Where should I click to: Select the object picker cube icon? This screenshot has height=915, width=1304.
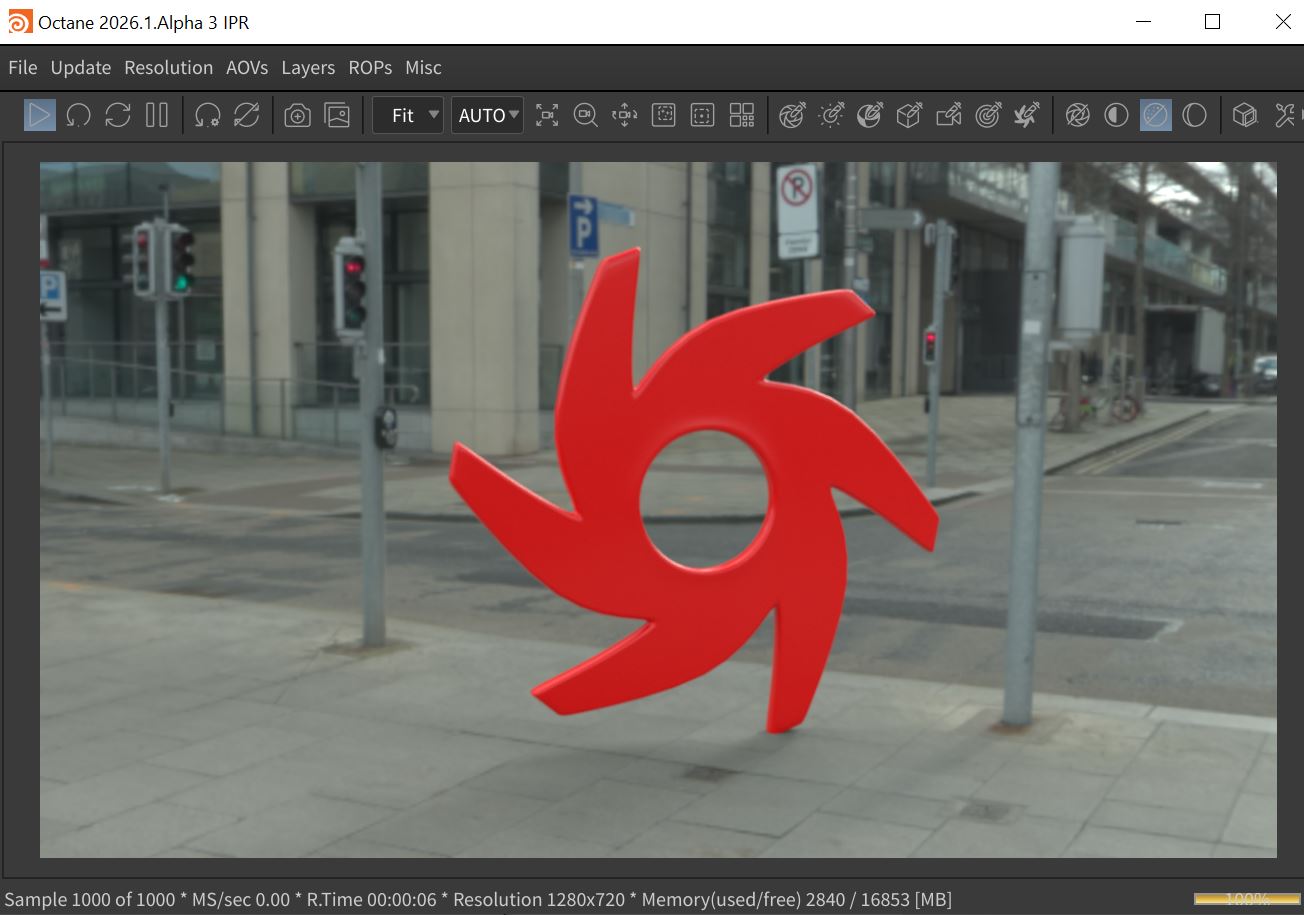tap(908, 116)
